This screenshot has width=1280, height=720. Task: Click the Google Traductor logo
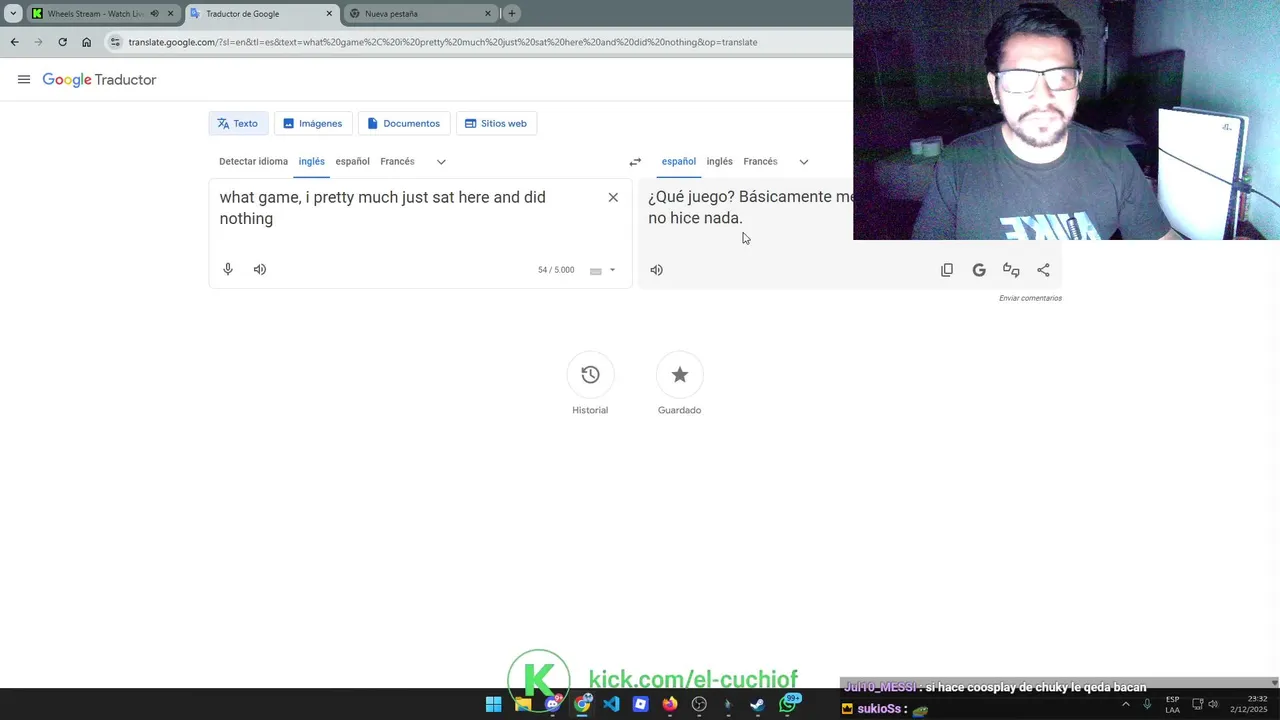point(99,80)
